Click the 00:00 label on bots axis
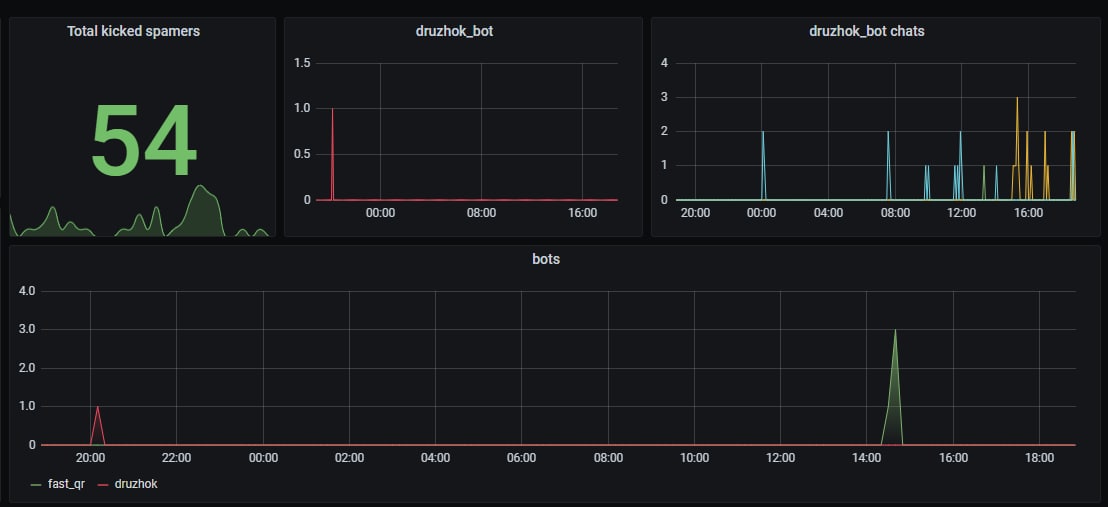This screenshot has width=1108, height=507. 263,458
